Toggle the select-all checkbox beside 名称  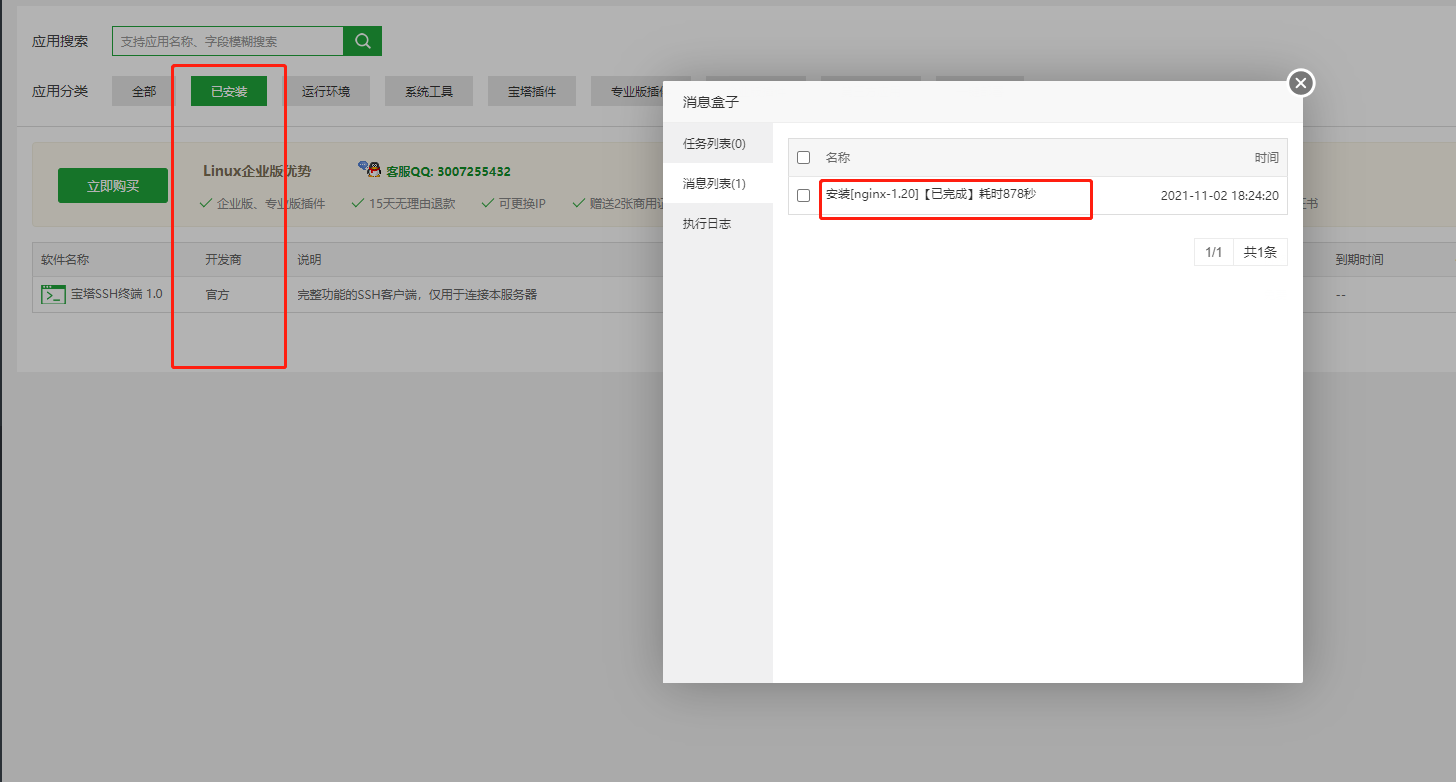click(x=803, y=157)
